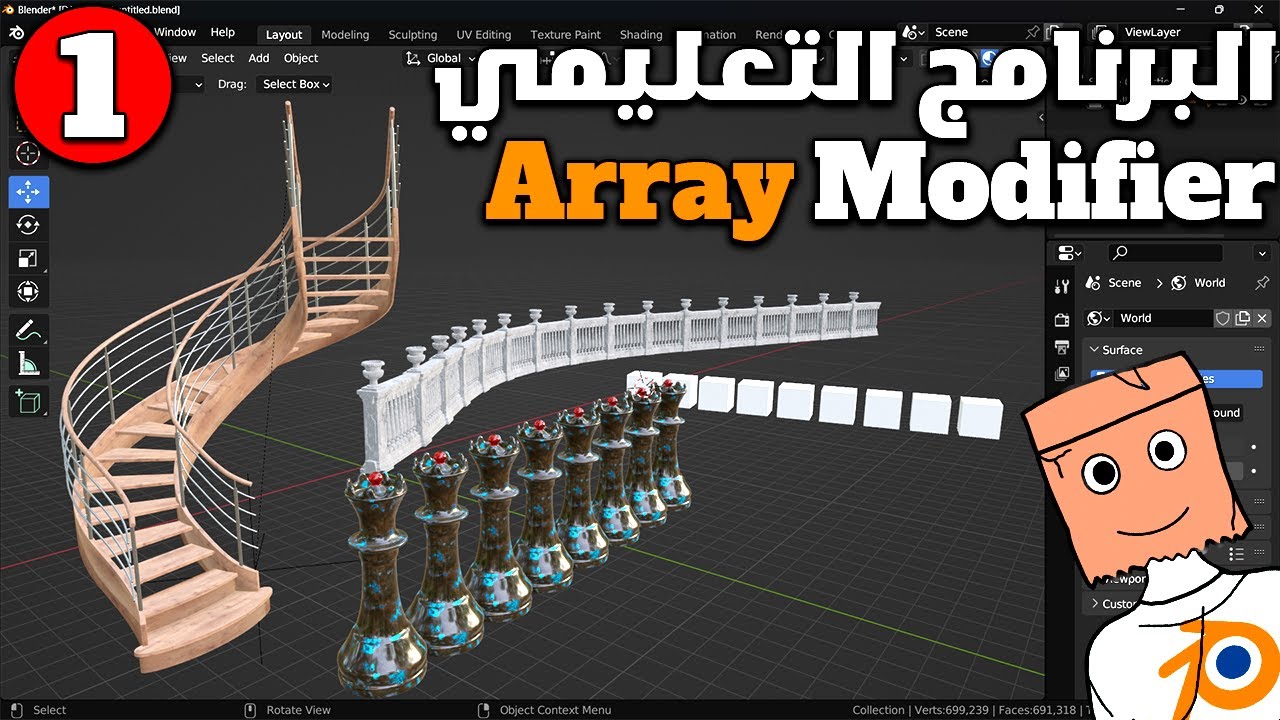The height and width of the screenshot is (720, 1280).
Task: Open the properties editor type dropdown
Action: click(x=1068, y=253)
